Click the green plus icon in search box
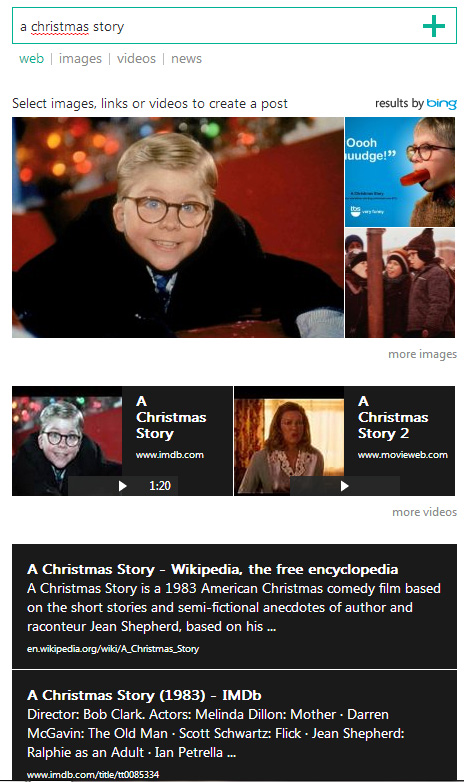 (434, 26)
